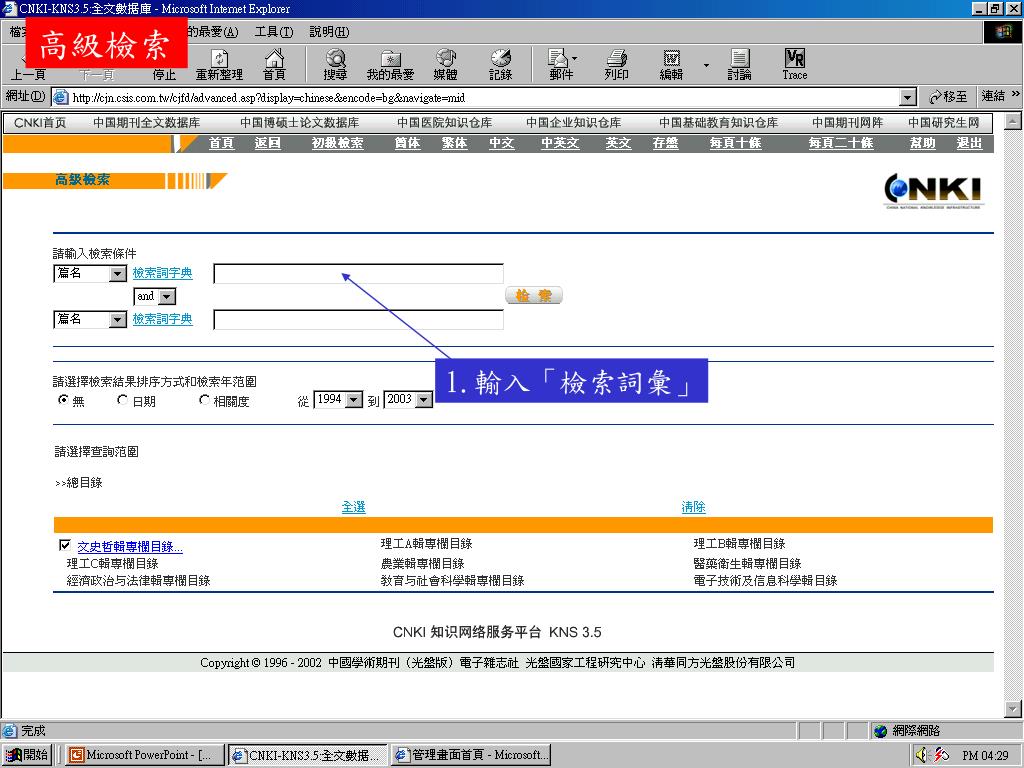This screenshot has height=768, width=1024.
Task: Open 中国医院知识仓库 top link
Action: (445, 123)
